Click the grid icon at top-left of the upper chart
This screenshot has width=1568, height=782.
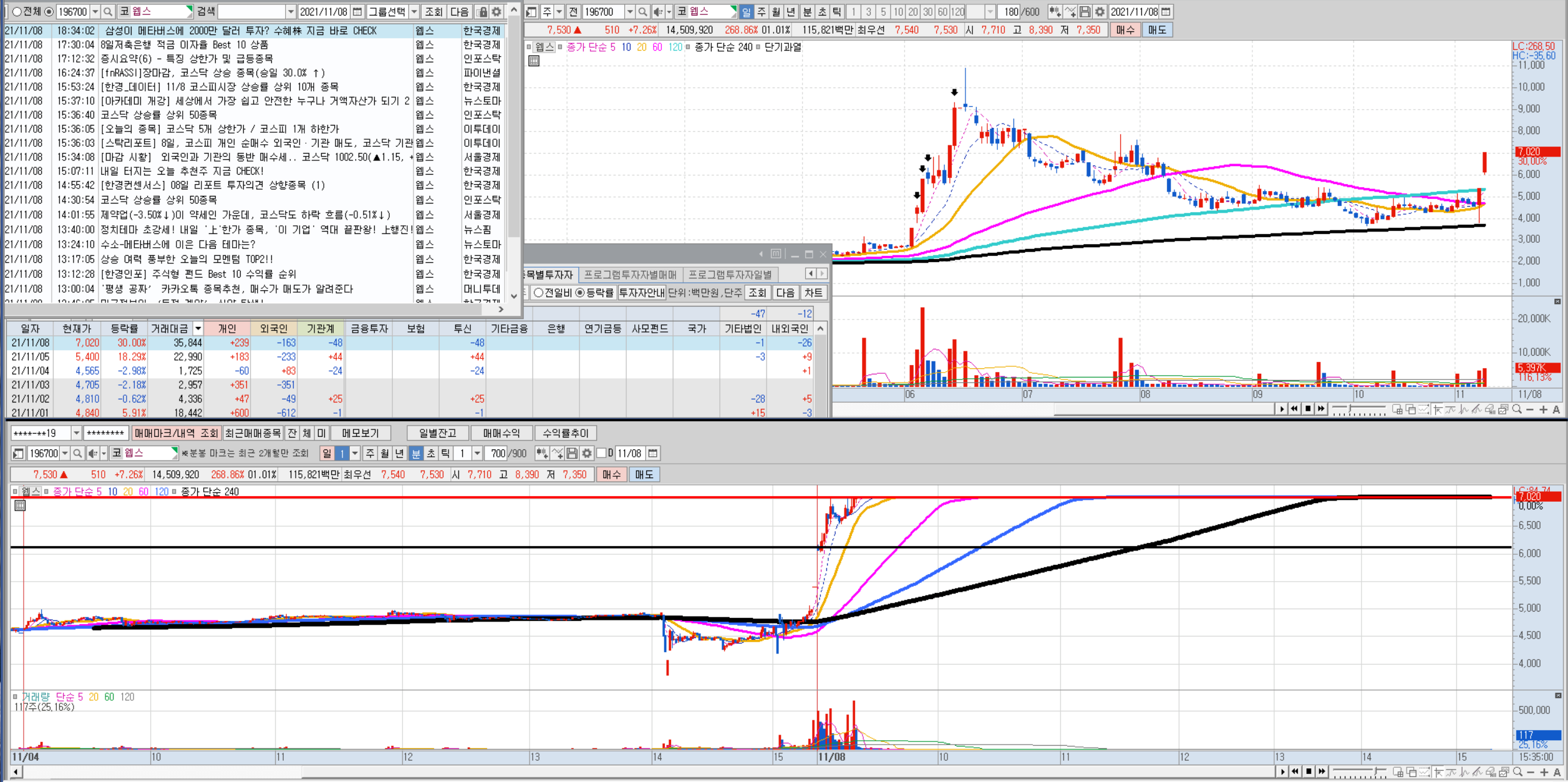[534, 61]
